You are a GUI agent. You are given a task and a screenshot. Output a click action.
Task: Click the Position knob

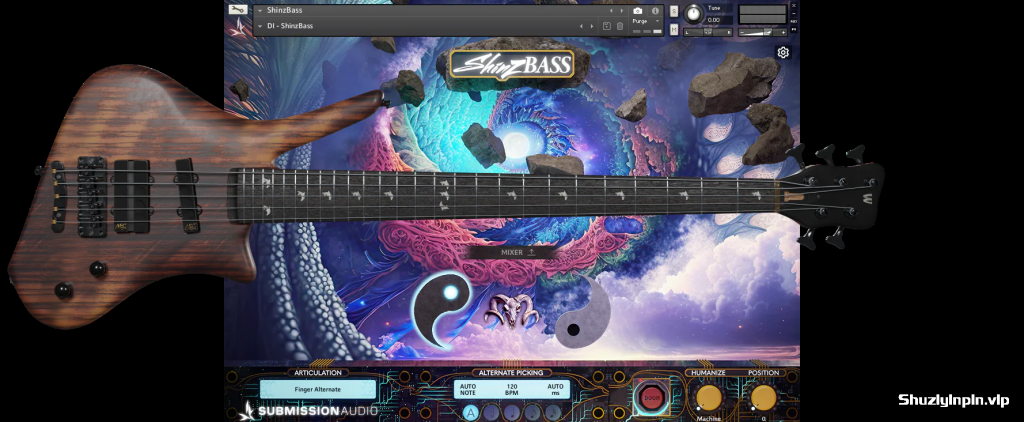click(763, 397)
